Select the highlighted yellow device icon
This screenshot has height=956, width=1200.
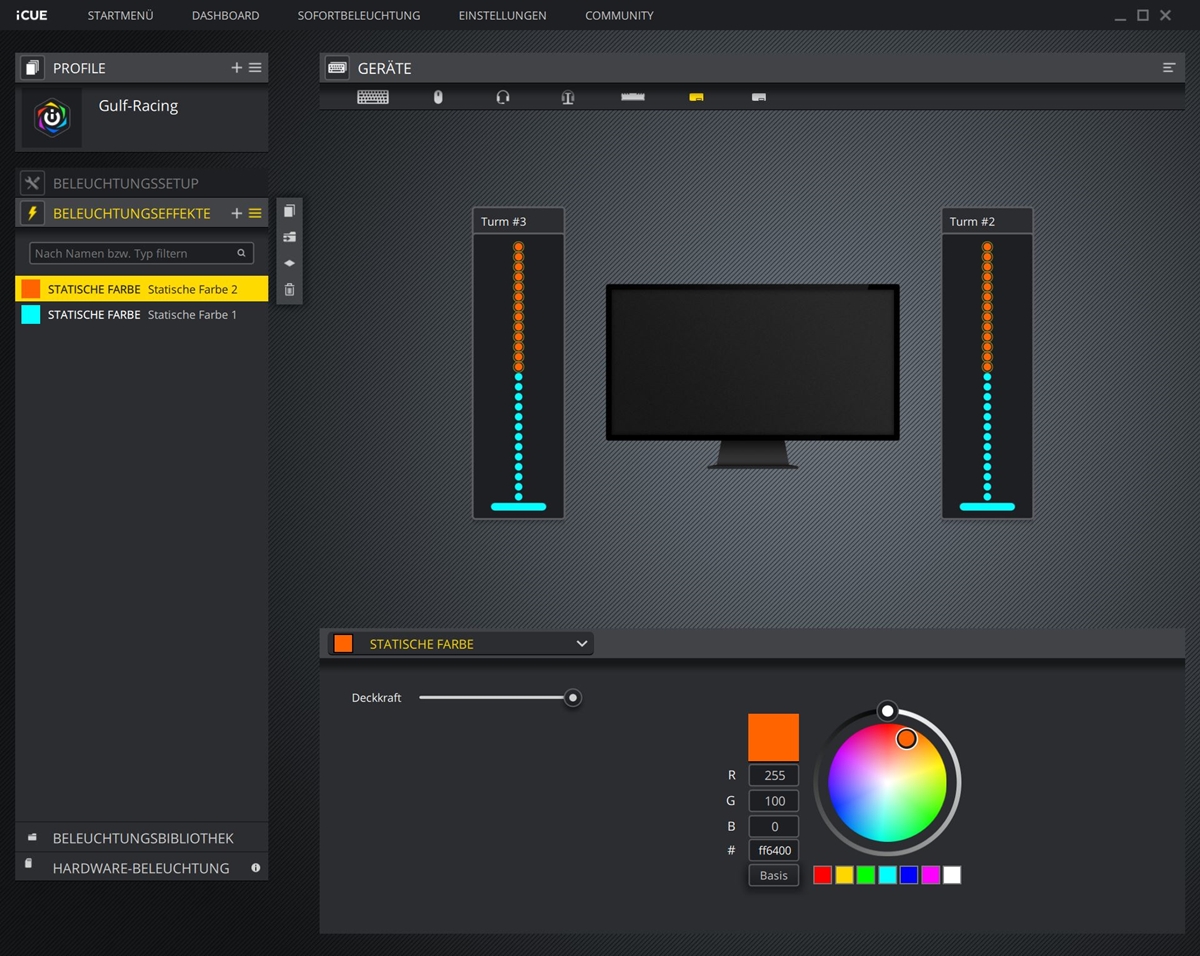(x=697, y=97)
